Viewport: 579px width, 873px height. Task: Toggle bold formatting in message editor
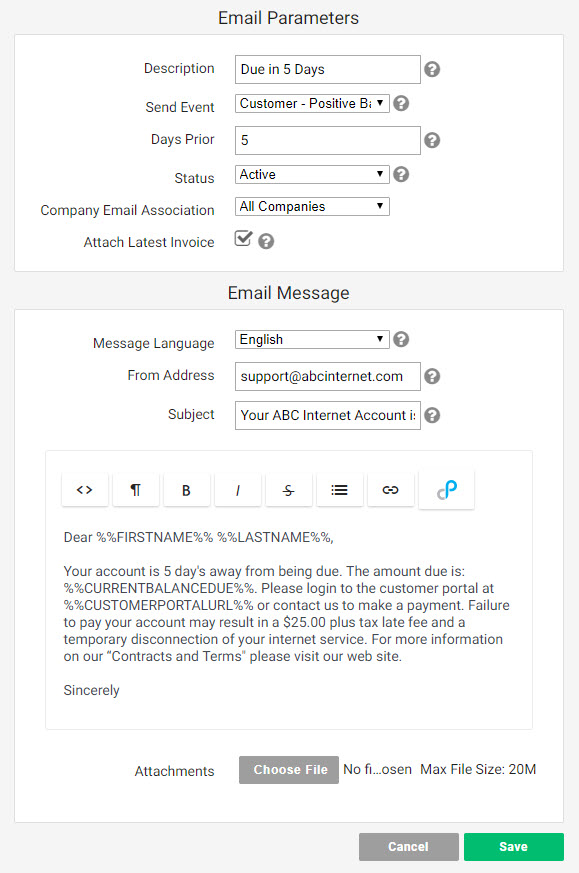click(187, 490)
